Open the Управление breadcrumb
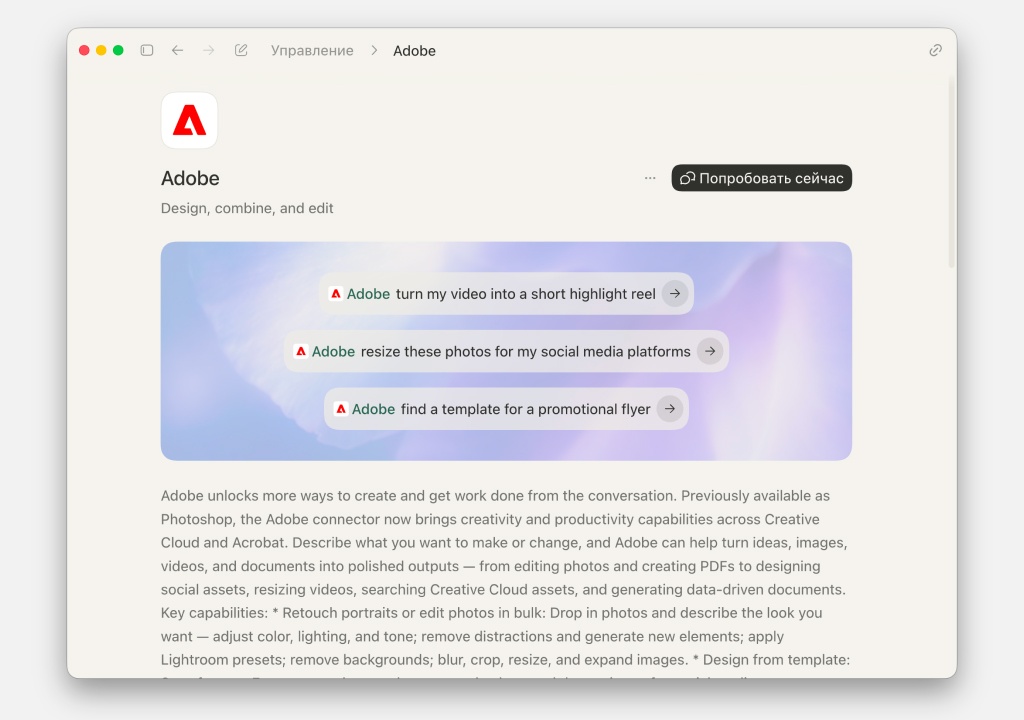The height and width of the screenshot is (720, 1024). [312, 50]
